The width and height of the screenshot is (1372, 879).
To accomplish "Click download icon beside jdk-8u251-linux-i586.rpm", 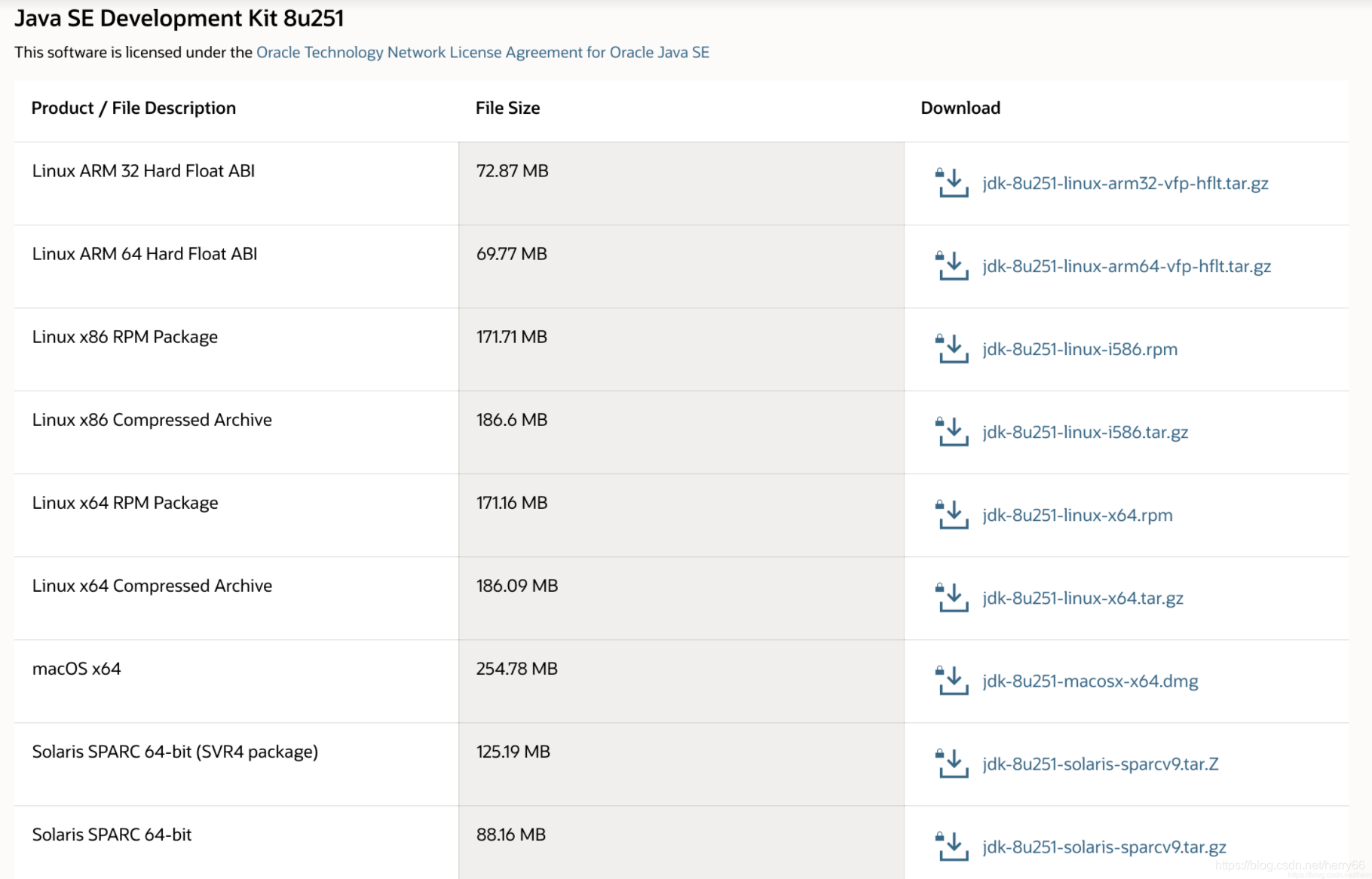I will [x=951, y=349].
